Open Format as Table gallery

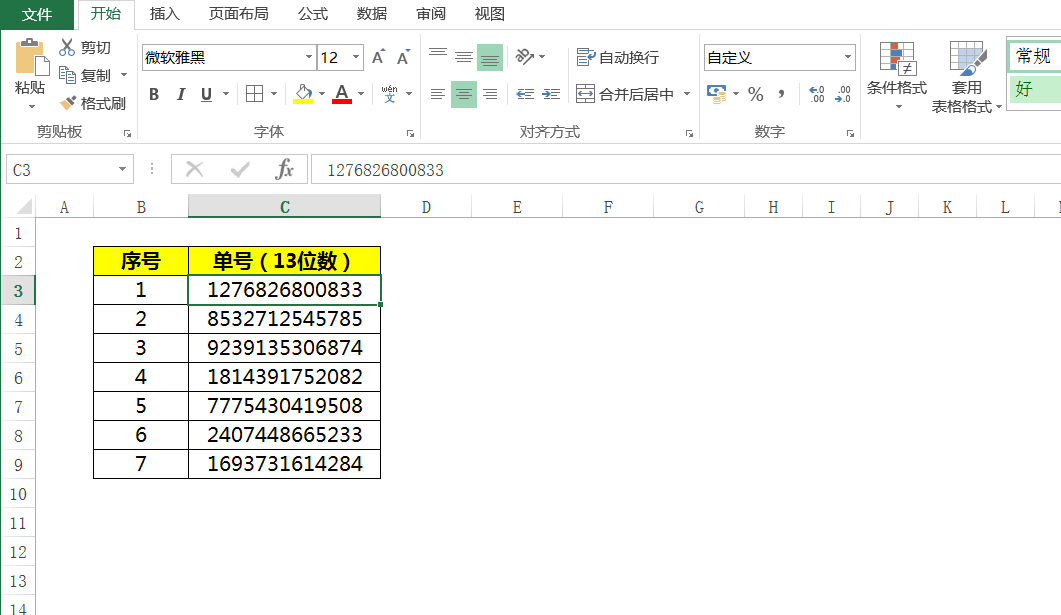[x=966, y=76]
